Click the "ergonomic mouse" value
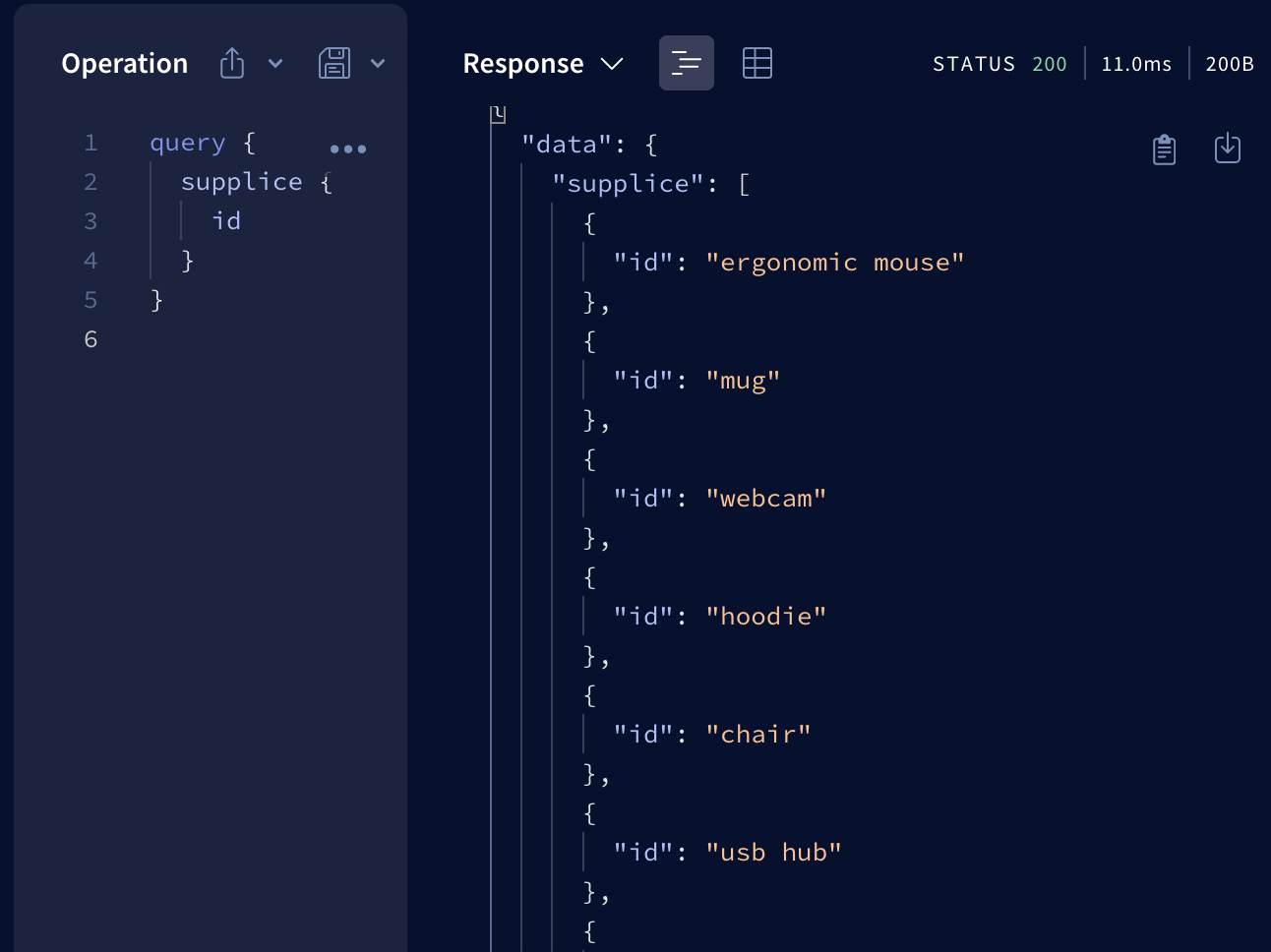This screenshot has height=952, width=1271. pos(835,263)
